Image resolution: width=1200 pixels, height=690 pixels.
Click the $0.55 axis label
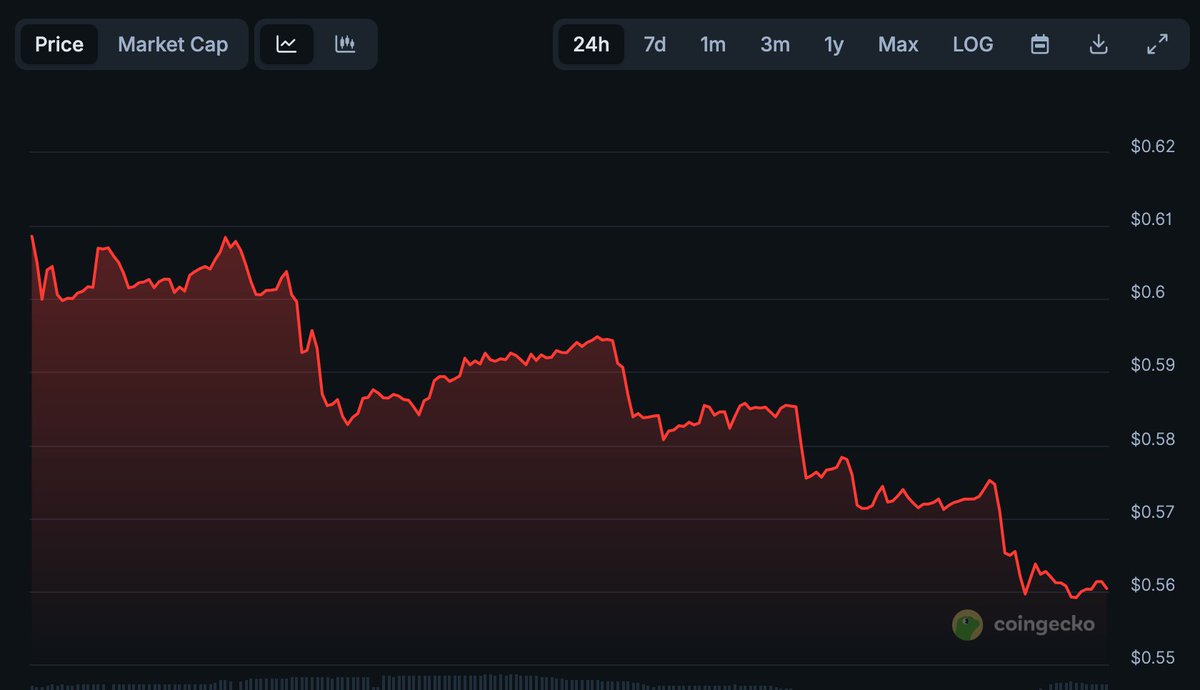coord(1153,658)
